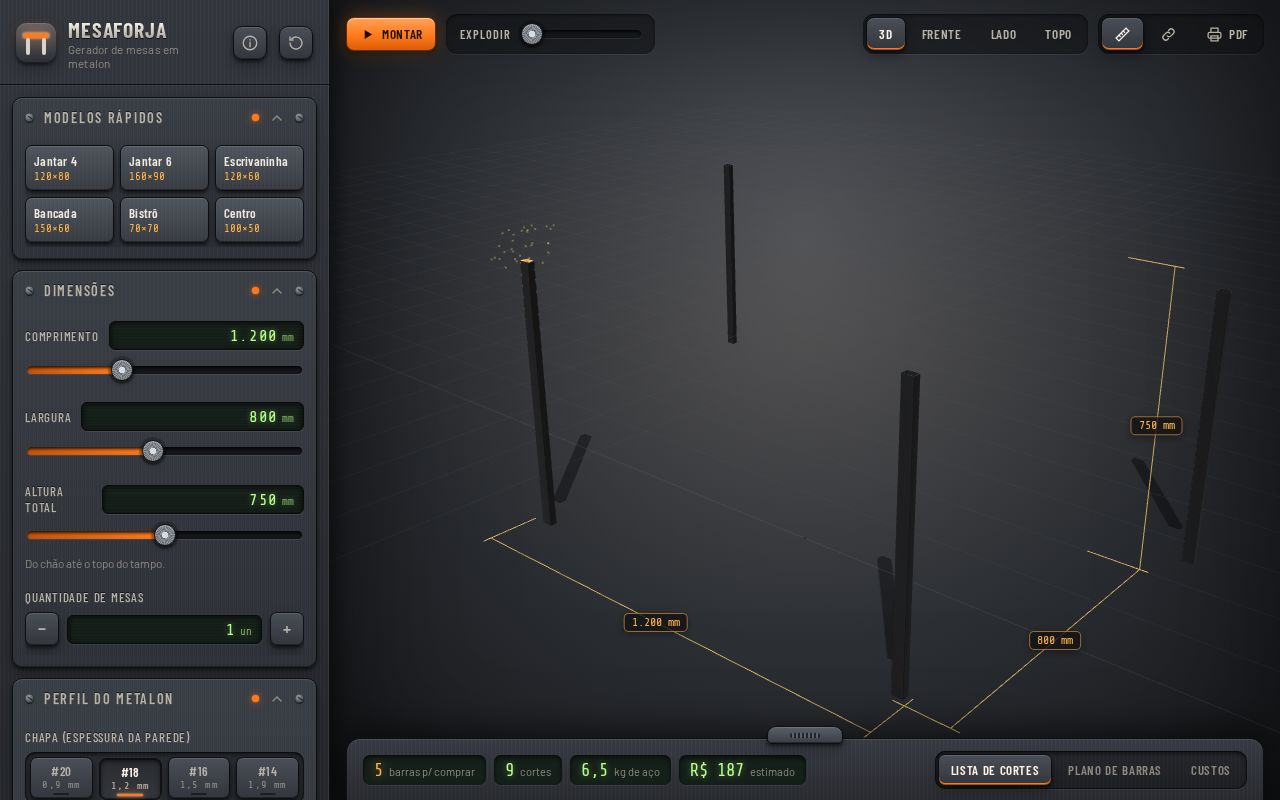Switch to the Lado view
1280x800 pixels.
[x=1003, y=34]
